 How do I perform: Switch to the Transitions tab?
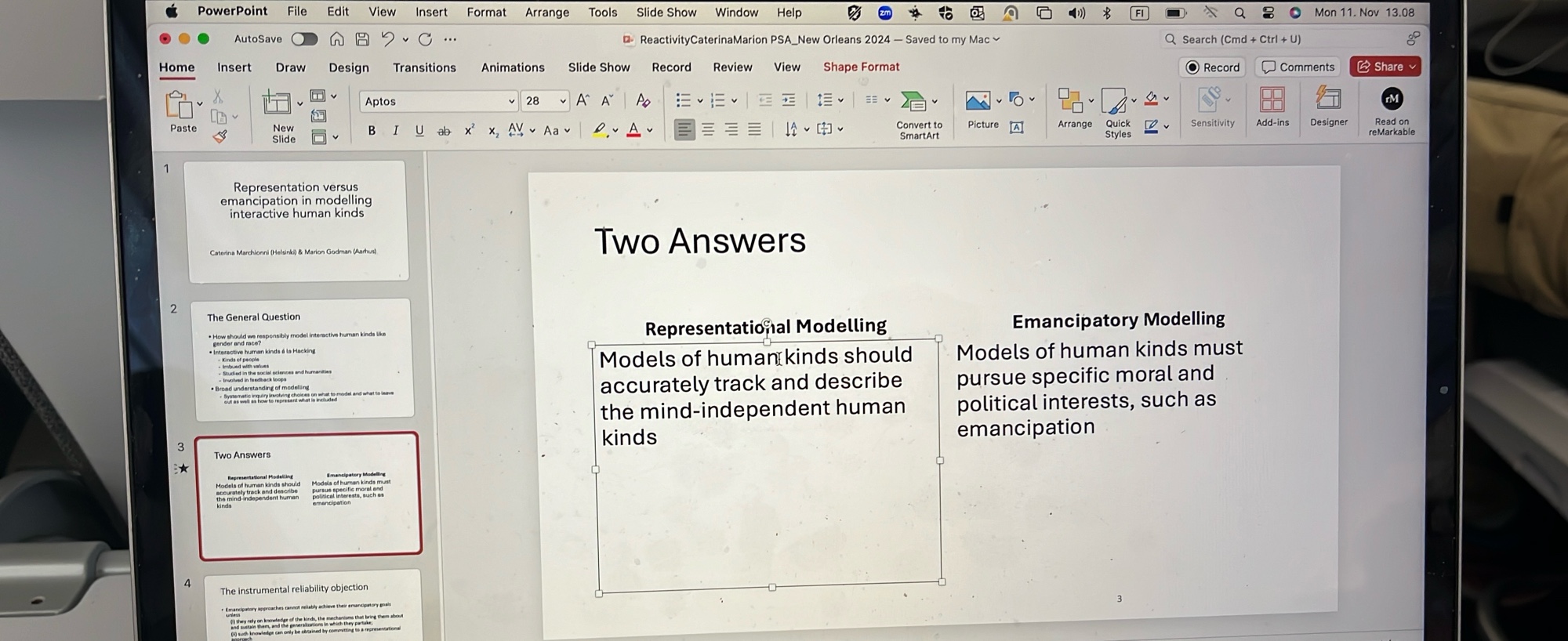click(x=424, y=67)
